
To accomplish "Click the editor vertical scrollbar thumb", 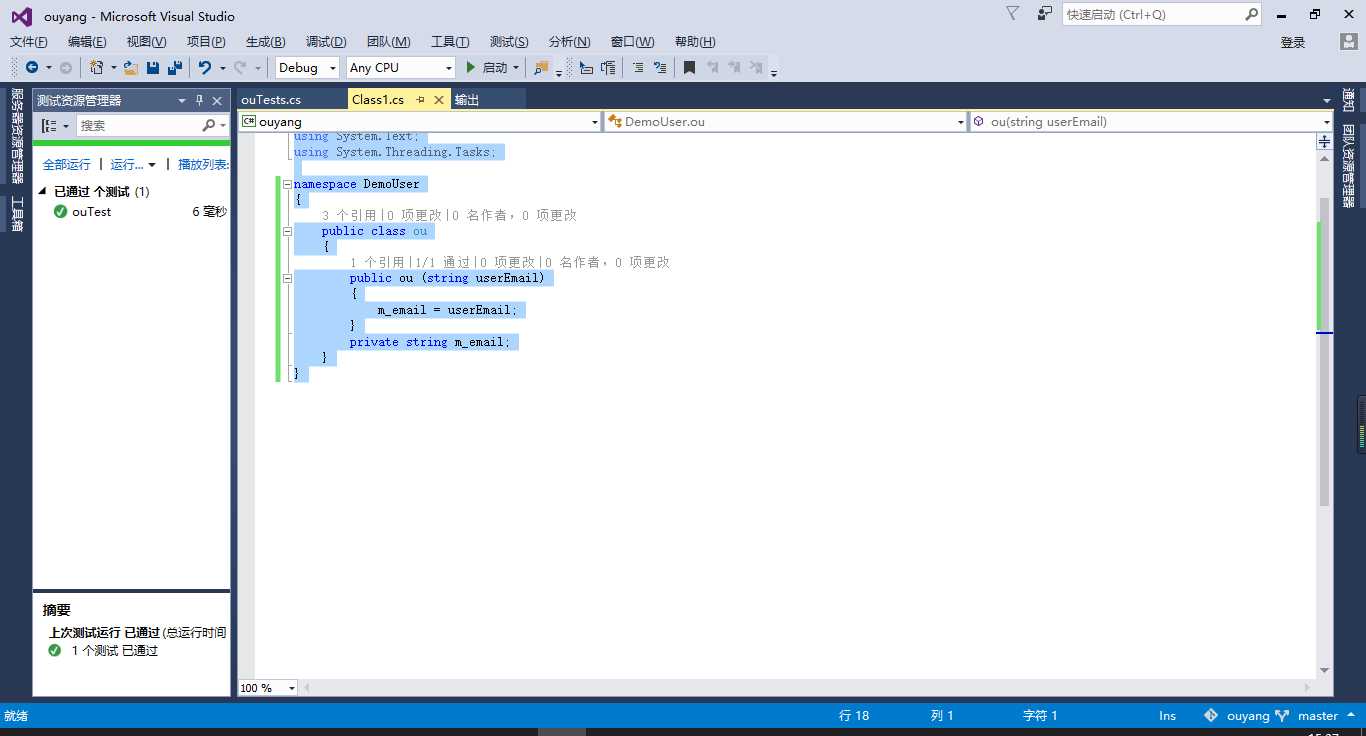I will [x=1324, y=350].
